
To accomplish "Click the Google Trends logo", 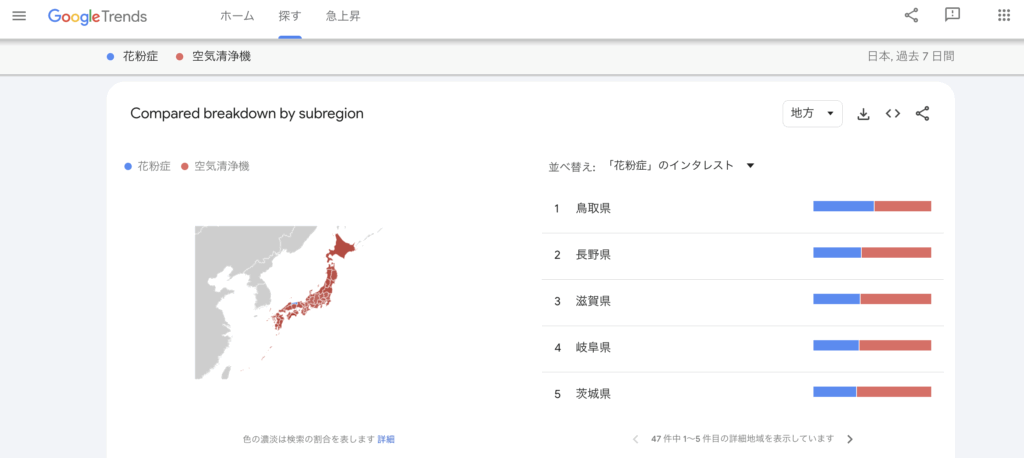I will click(x=97, y=16).
